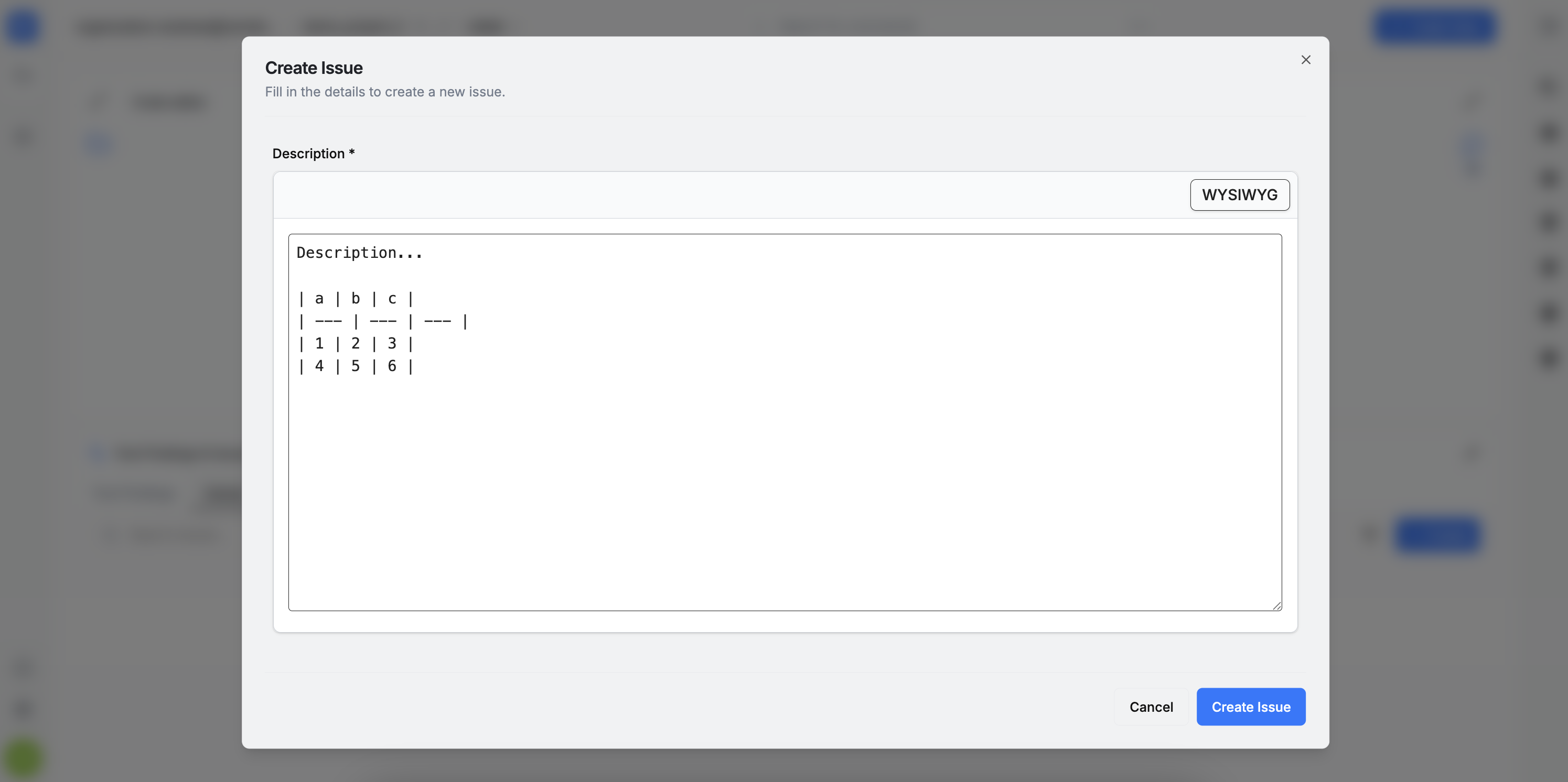Click the 'Description *' field label
The image size is (1568, 782).
click(313, 154)
